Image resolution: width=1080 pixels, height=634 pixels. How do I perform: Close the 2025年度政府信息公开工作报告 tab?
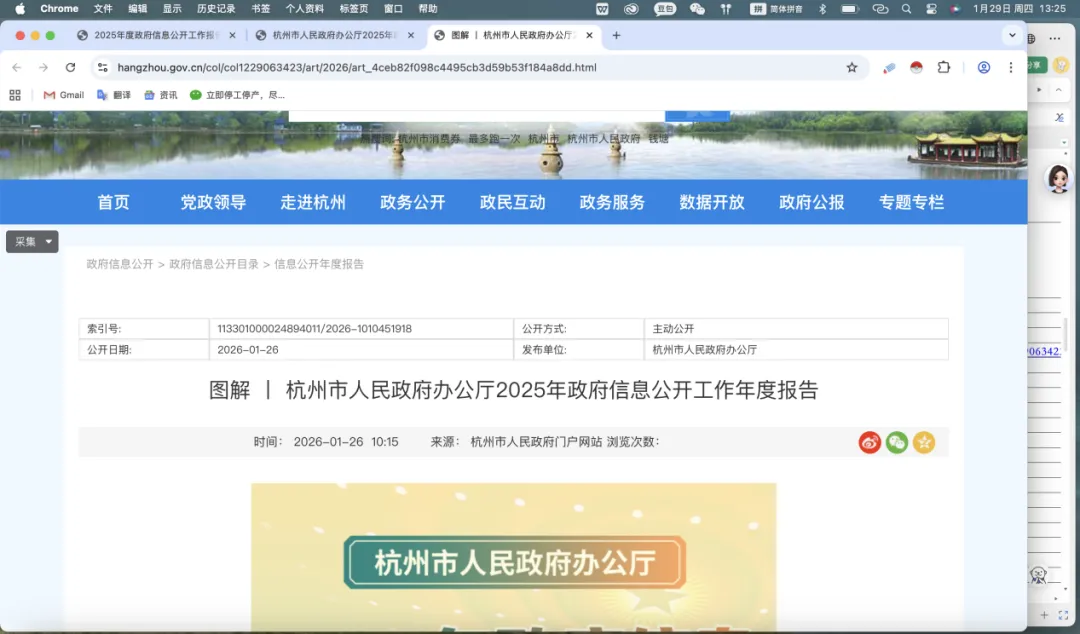(232, 35)
